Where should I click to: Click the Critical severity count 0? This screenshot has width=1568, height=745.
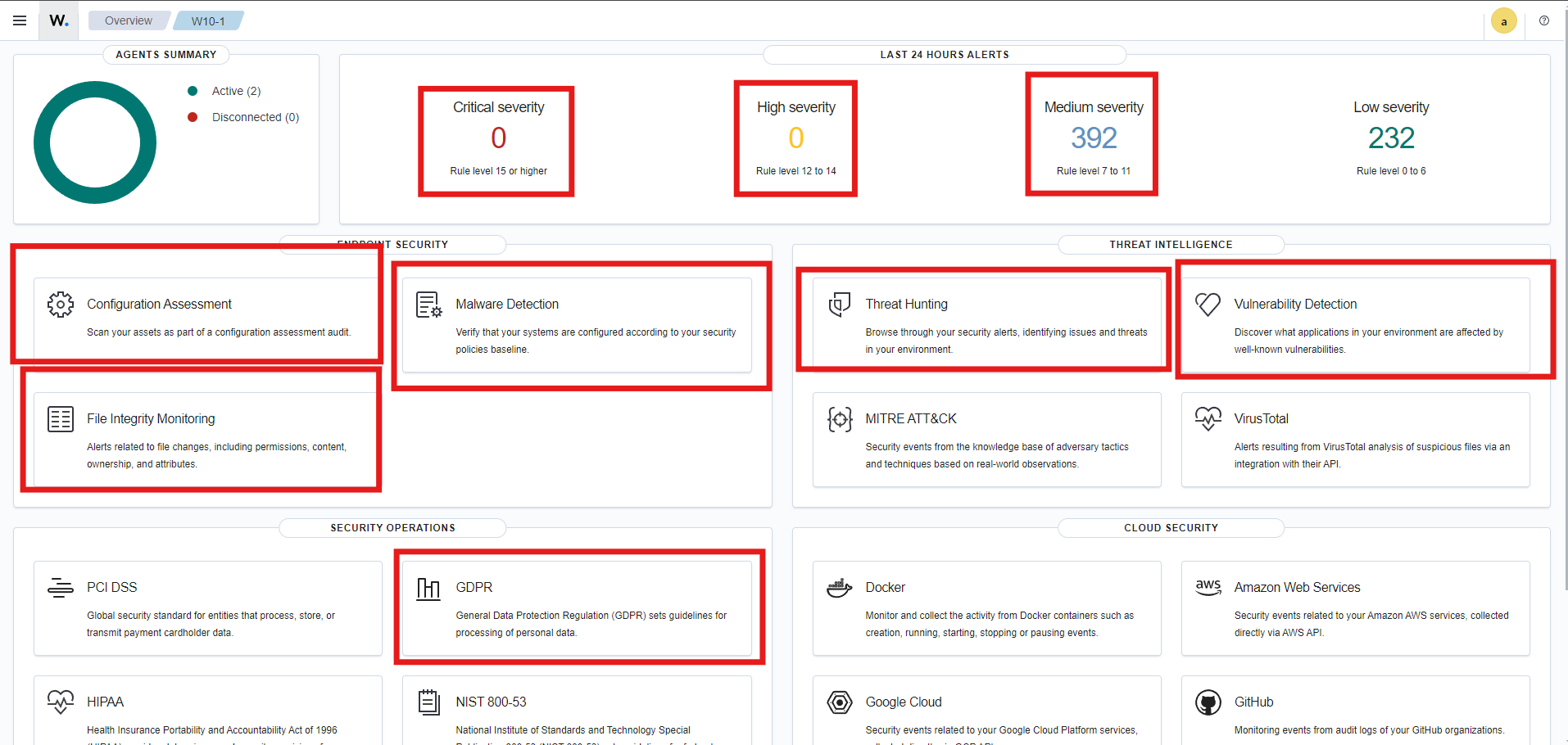point(498,138)
